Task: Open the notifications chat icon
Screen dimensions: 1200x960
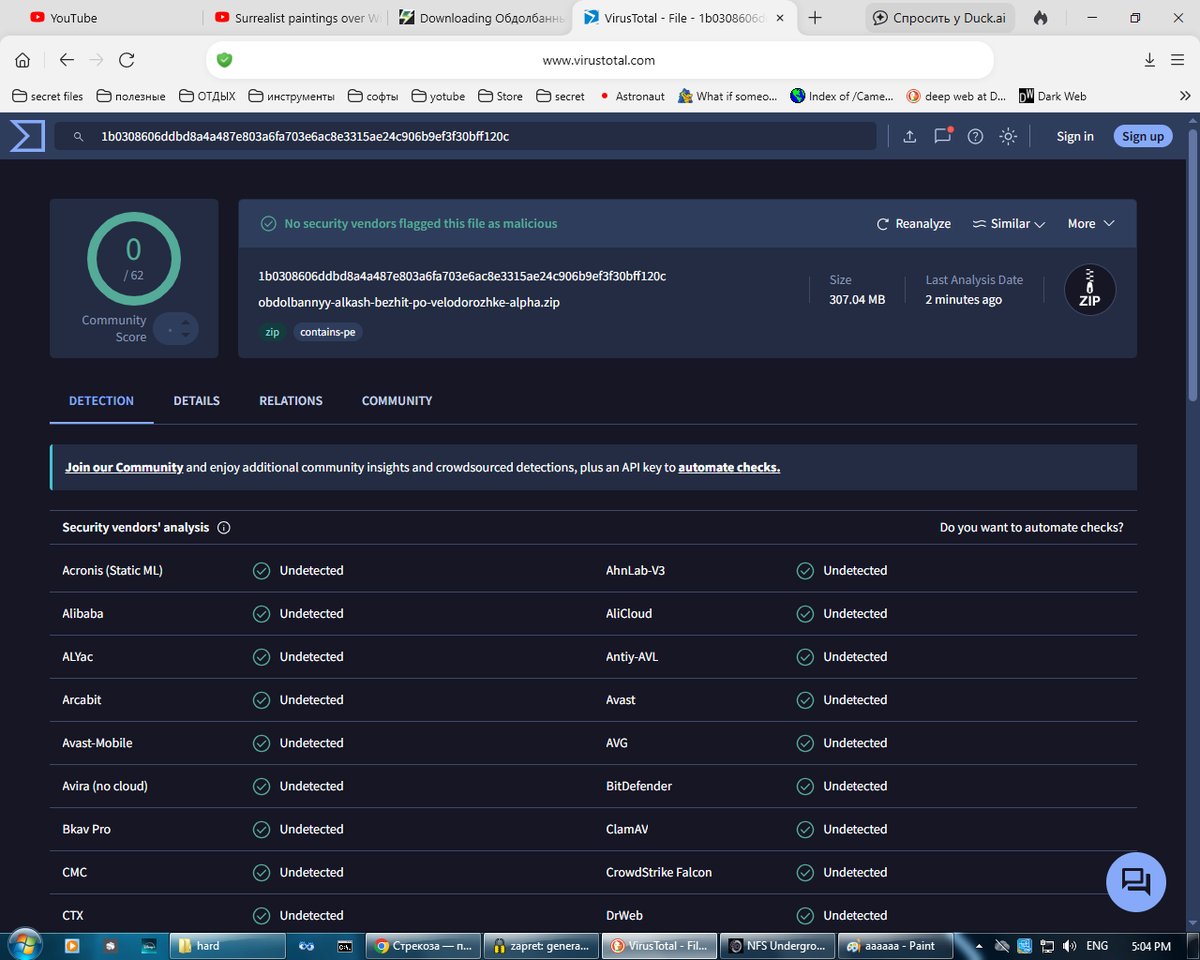Action: 943,136
